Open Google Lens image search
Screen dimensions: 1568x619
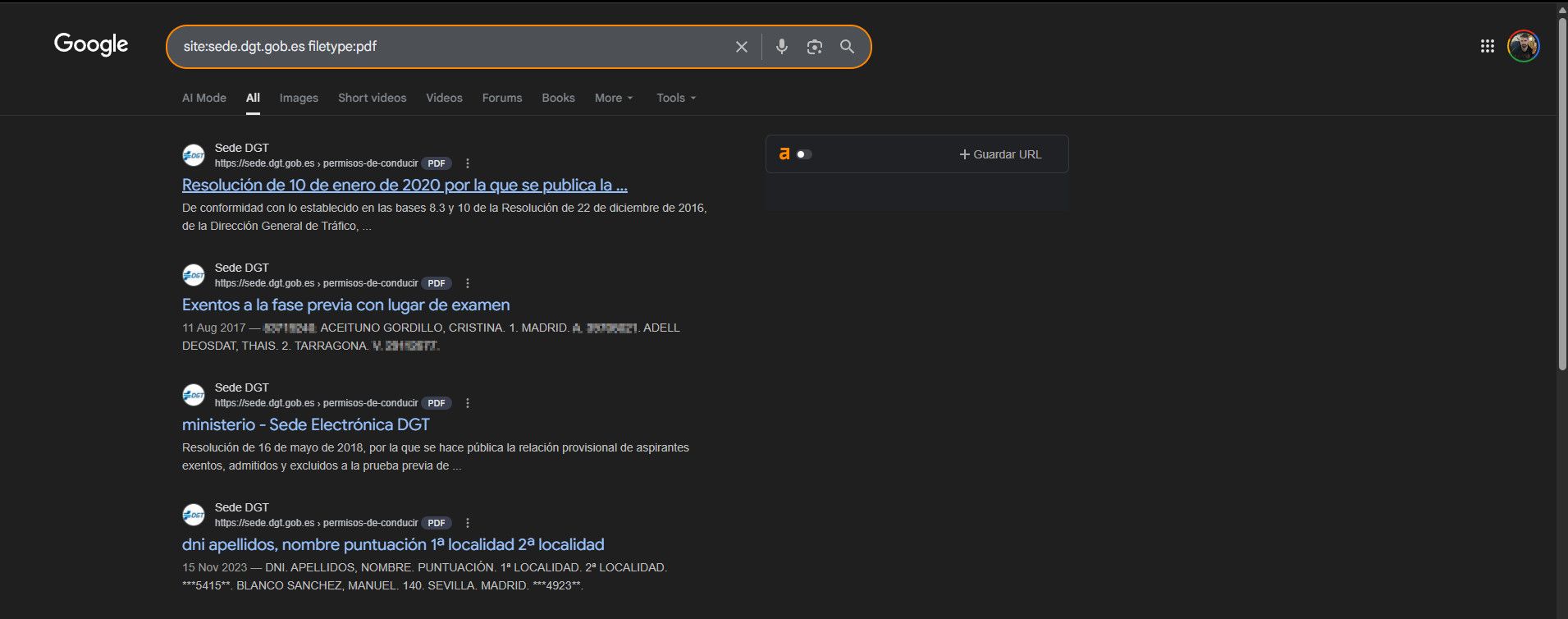tap(814, 47)
